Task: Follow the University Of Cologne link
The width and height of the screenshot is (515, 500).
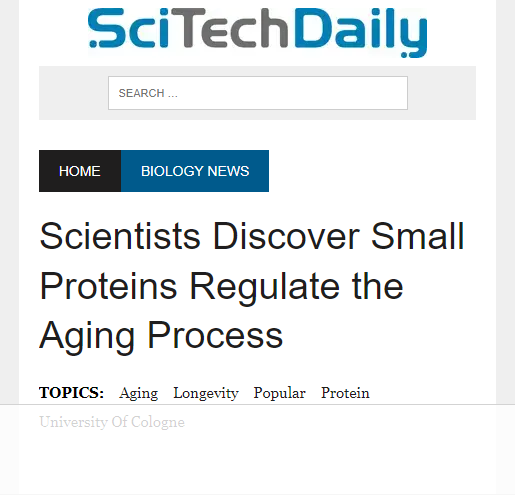Action: point(112,422)
